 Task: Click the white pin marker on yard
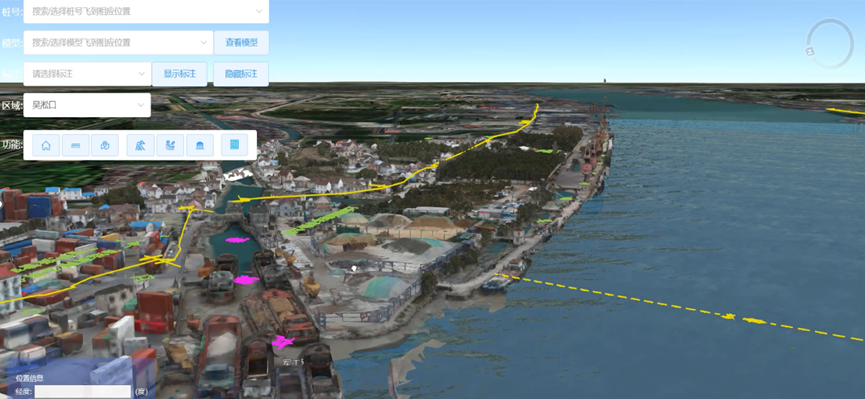[x=354, y=269]
